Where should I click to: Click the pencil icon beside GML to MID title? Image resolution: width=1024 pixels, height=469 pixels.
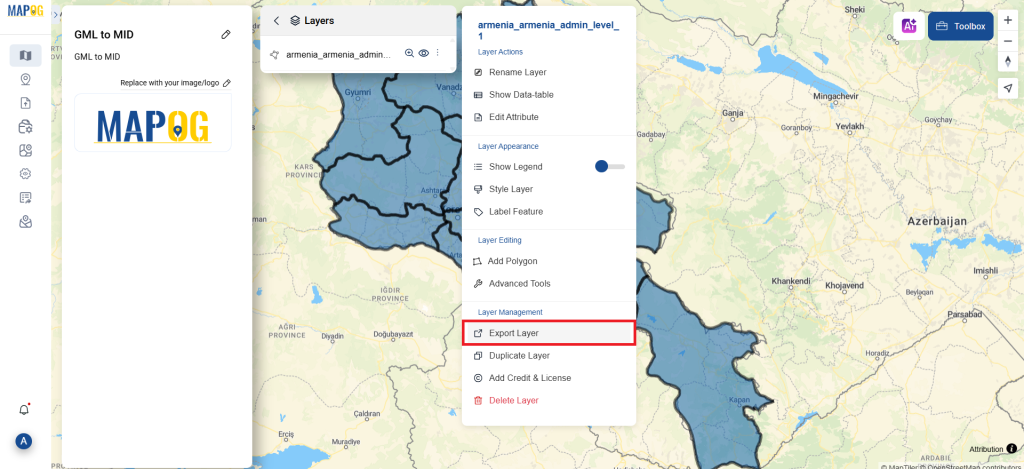pyautogui.click(x=226, y=34)
